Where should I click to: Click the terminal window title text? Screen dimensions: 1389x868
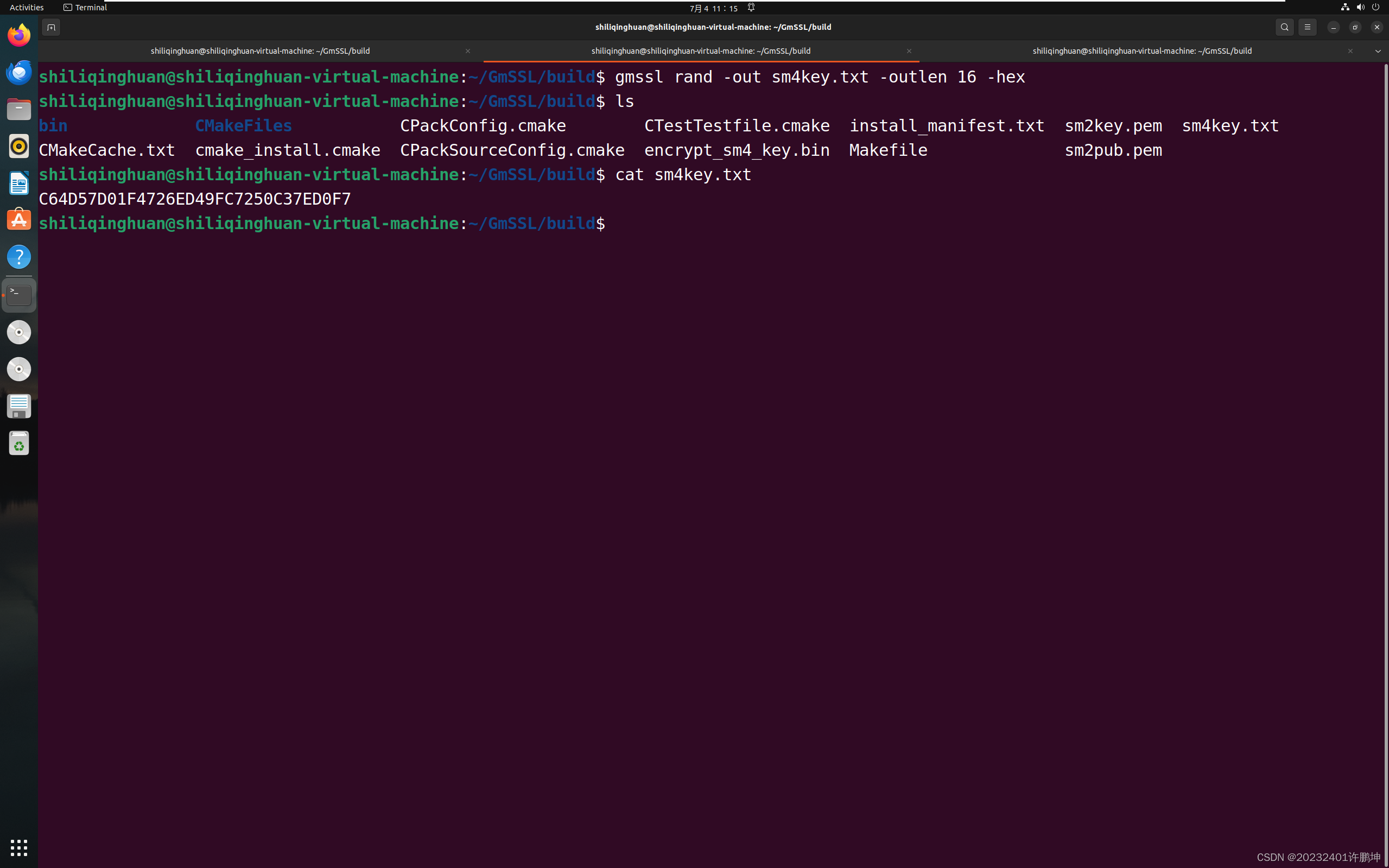(x=713, y=27)
